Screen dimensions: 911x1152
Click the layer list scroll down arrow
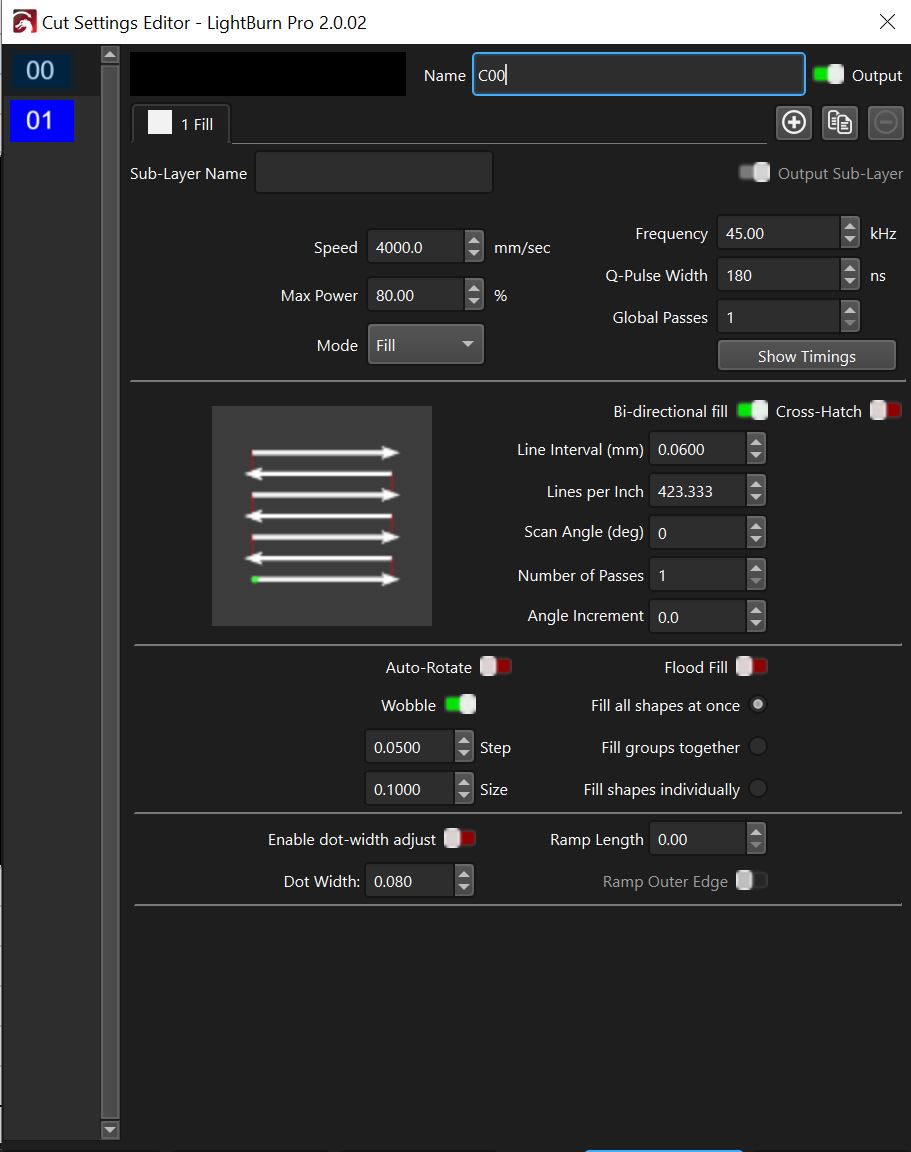pos(110,1129)
